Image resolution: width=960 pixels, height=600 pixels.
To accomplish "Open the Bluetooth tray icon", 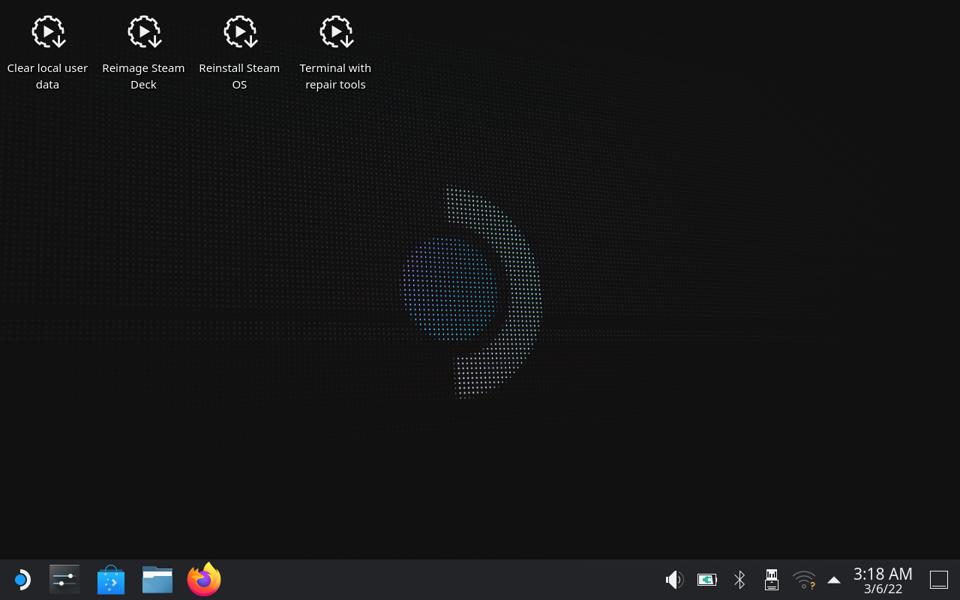I will (739, 579).
